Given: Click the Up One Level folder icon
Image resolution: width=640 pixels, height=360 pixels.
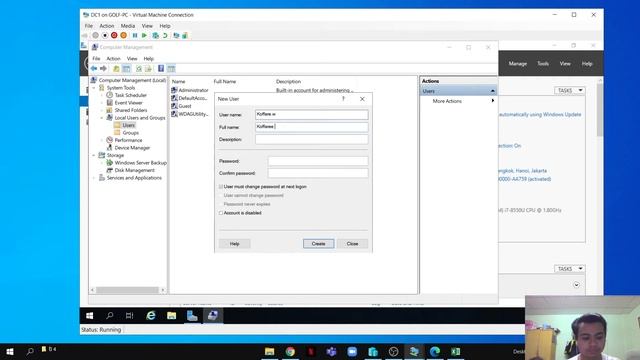Looking at the screenshot, I should pos(116,69).
